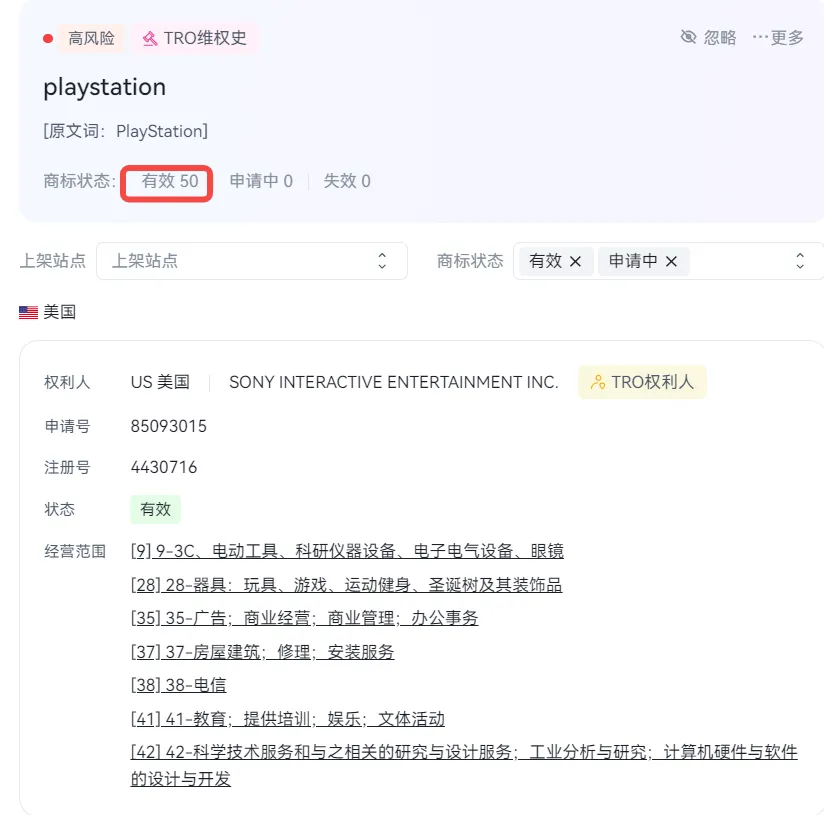Click application number 85093015

click(x=169, y=426)
